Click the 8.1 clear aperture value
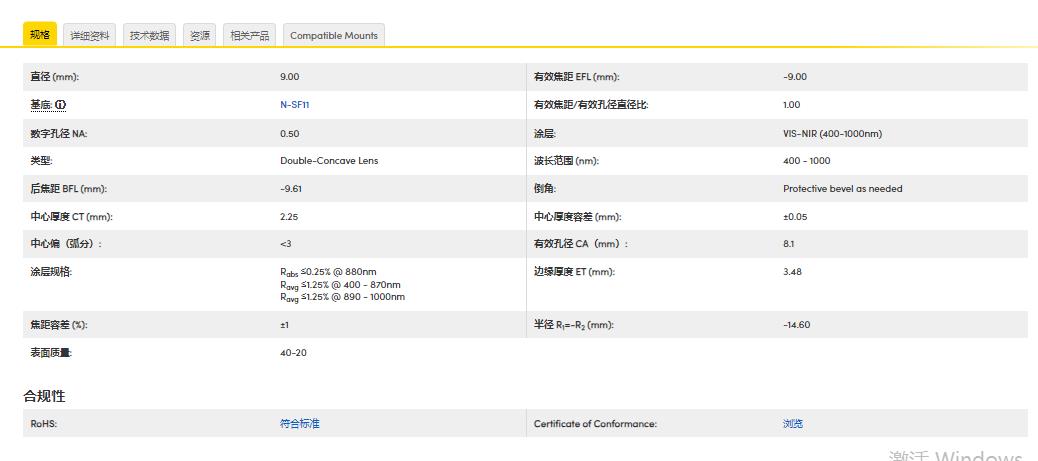1038x461 pixels. tap(788, 244)
